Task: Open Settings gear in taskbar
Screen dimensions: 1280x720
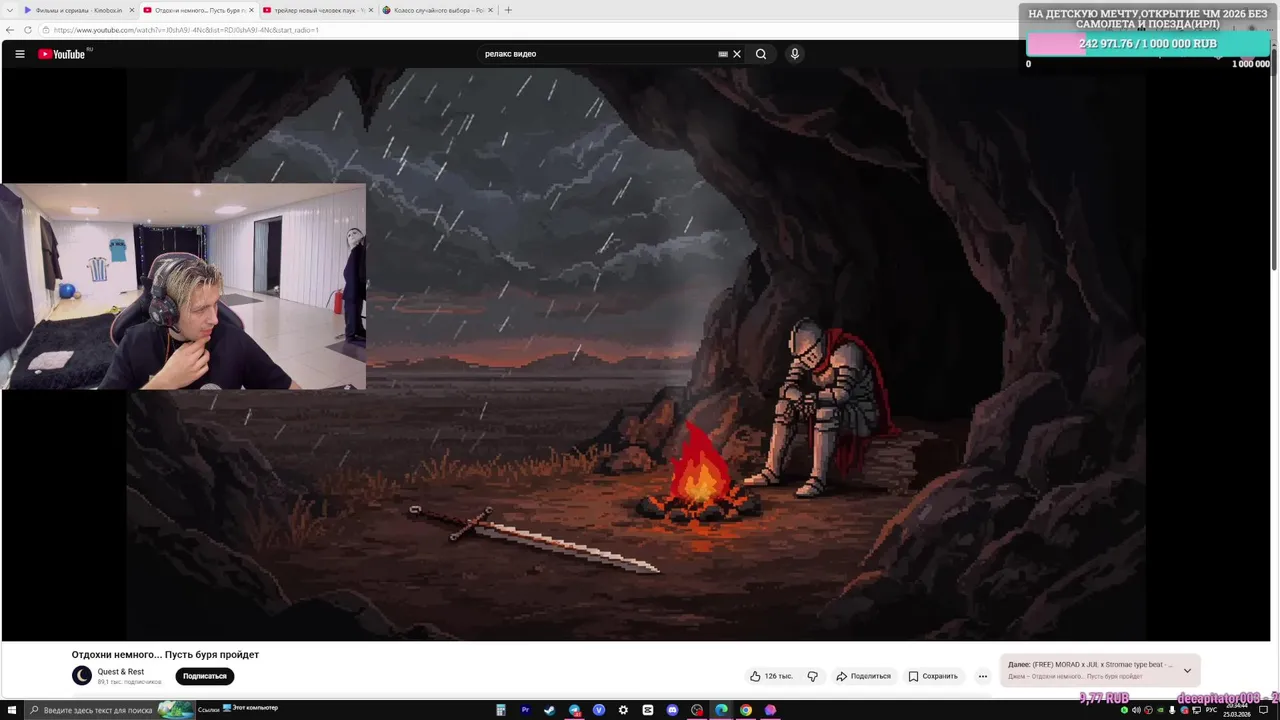Action: click(x=624, y=710)
